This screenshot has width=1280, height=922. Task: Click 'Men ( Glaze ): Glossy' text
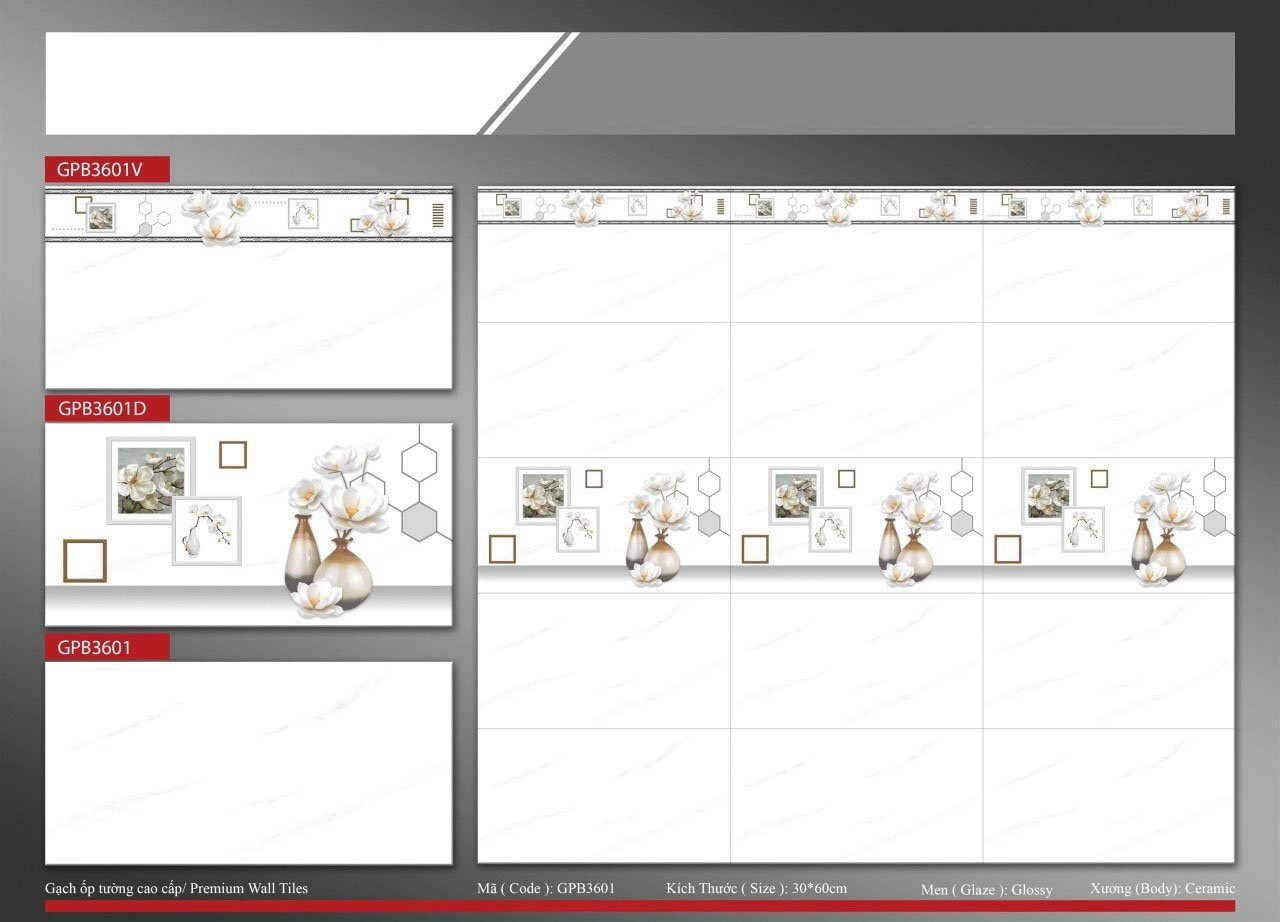click(x=987, y=889)
